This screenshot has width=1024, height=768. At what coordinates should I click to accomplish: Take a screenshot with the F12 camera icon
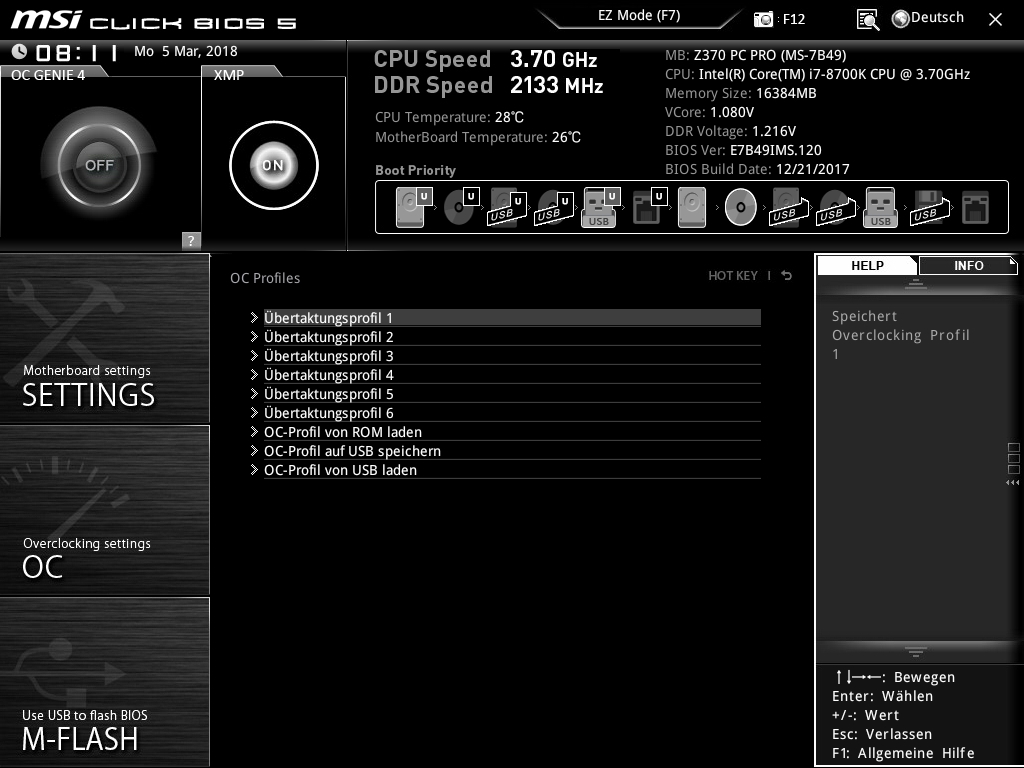(763, 19)
